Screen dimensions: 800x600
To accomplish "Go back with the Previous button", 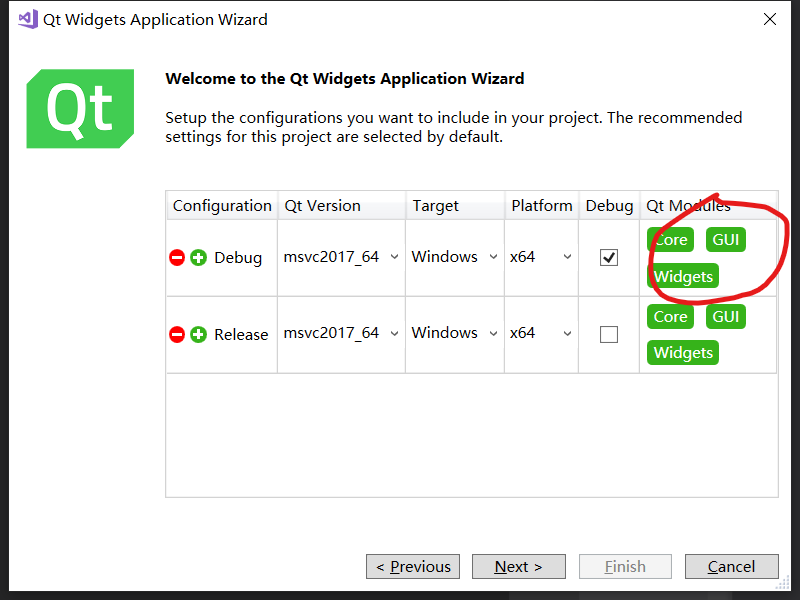I will [413, 566].
